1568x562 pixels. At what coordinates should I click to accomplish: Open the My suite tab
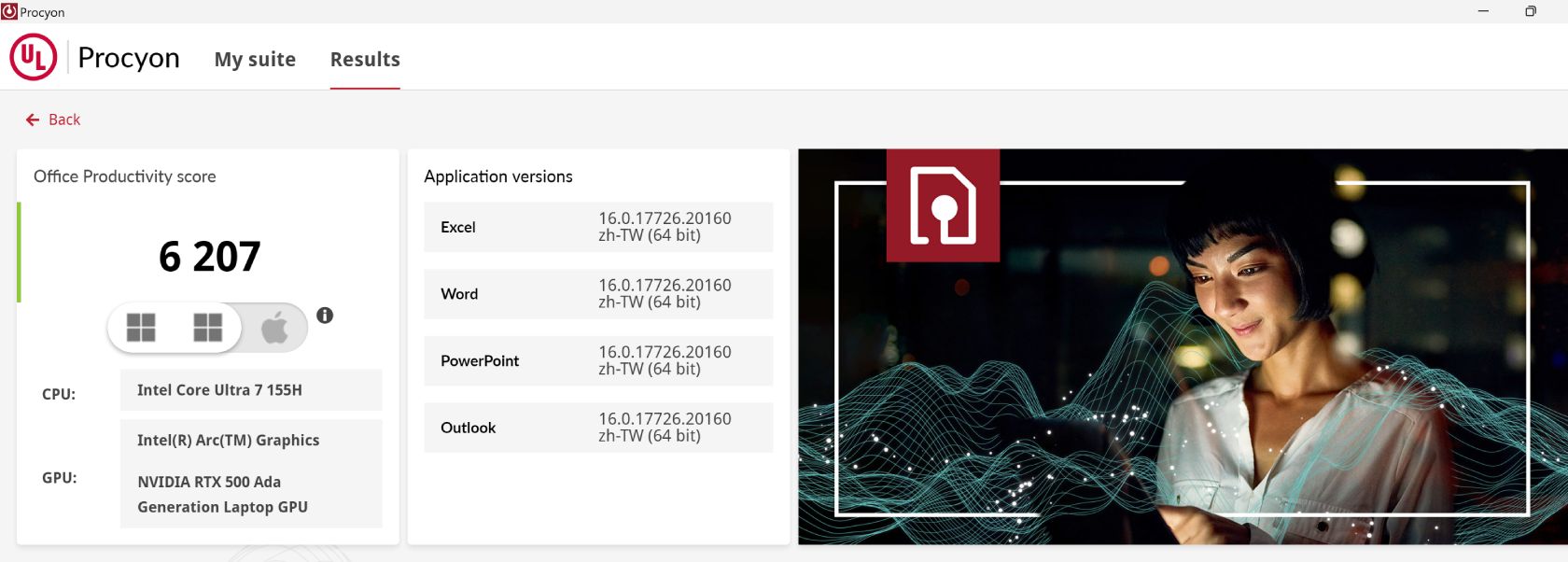[x=255, y=59]
